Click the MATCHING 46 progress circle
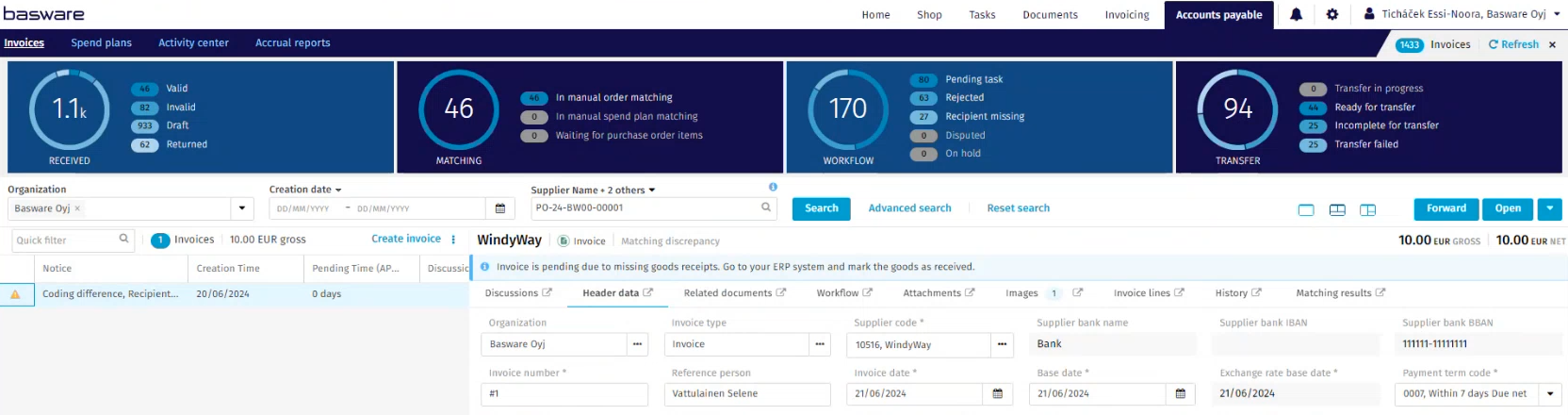Image resolution: width=1568 pixels, height=415 pixels. point(459,109)
